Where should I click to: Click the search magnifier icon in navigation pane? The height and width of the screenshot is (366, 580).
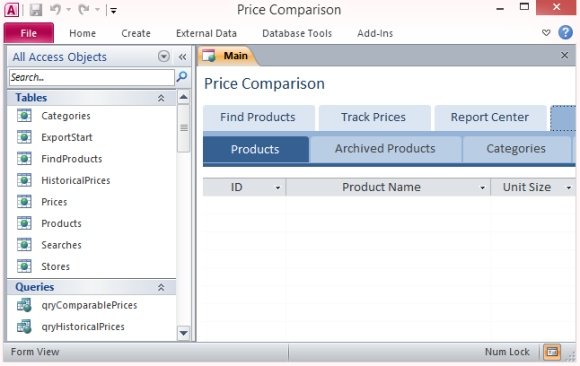pos(182,77)
